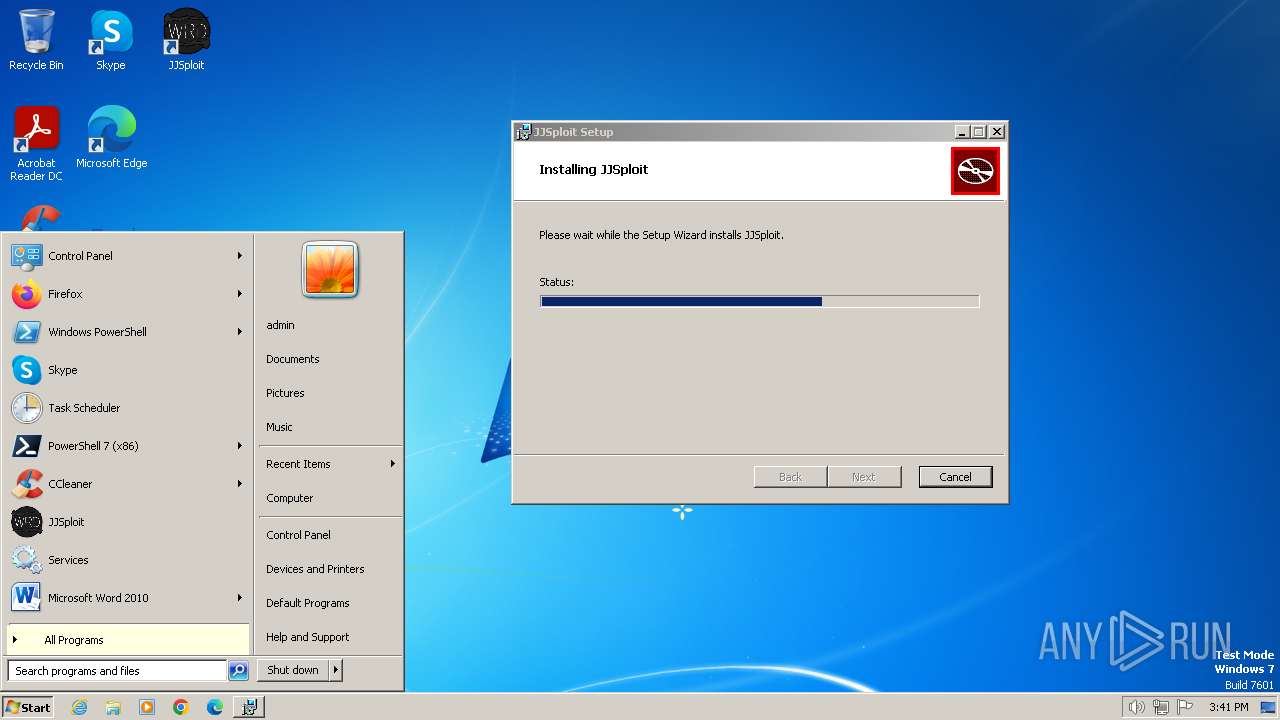Open Control Panel in the right Start menu column

click(x=298, y=535)
